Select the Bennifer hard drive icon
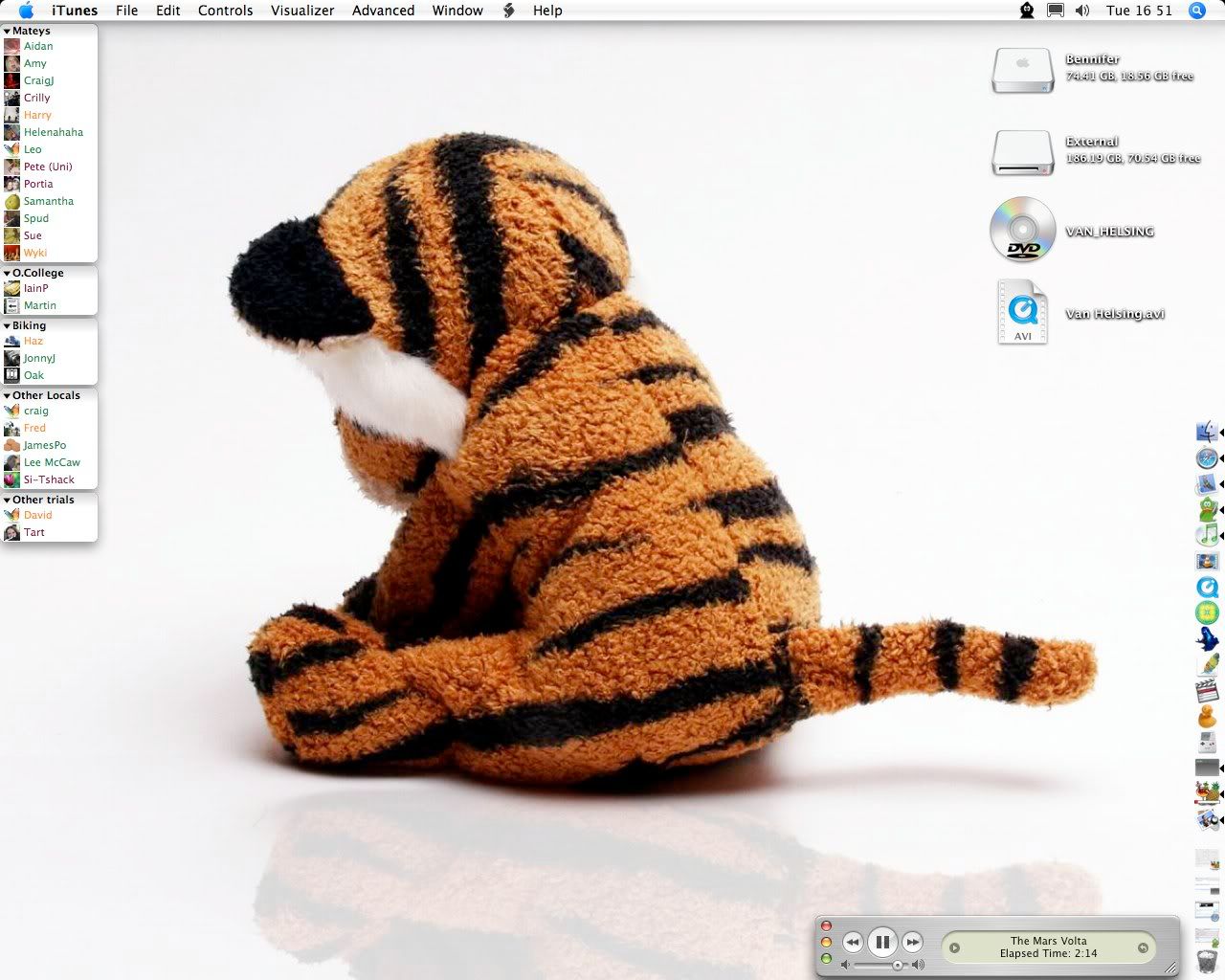The width and height of the screenshot is (1225, 980). [x=1022, y=71]
